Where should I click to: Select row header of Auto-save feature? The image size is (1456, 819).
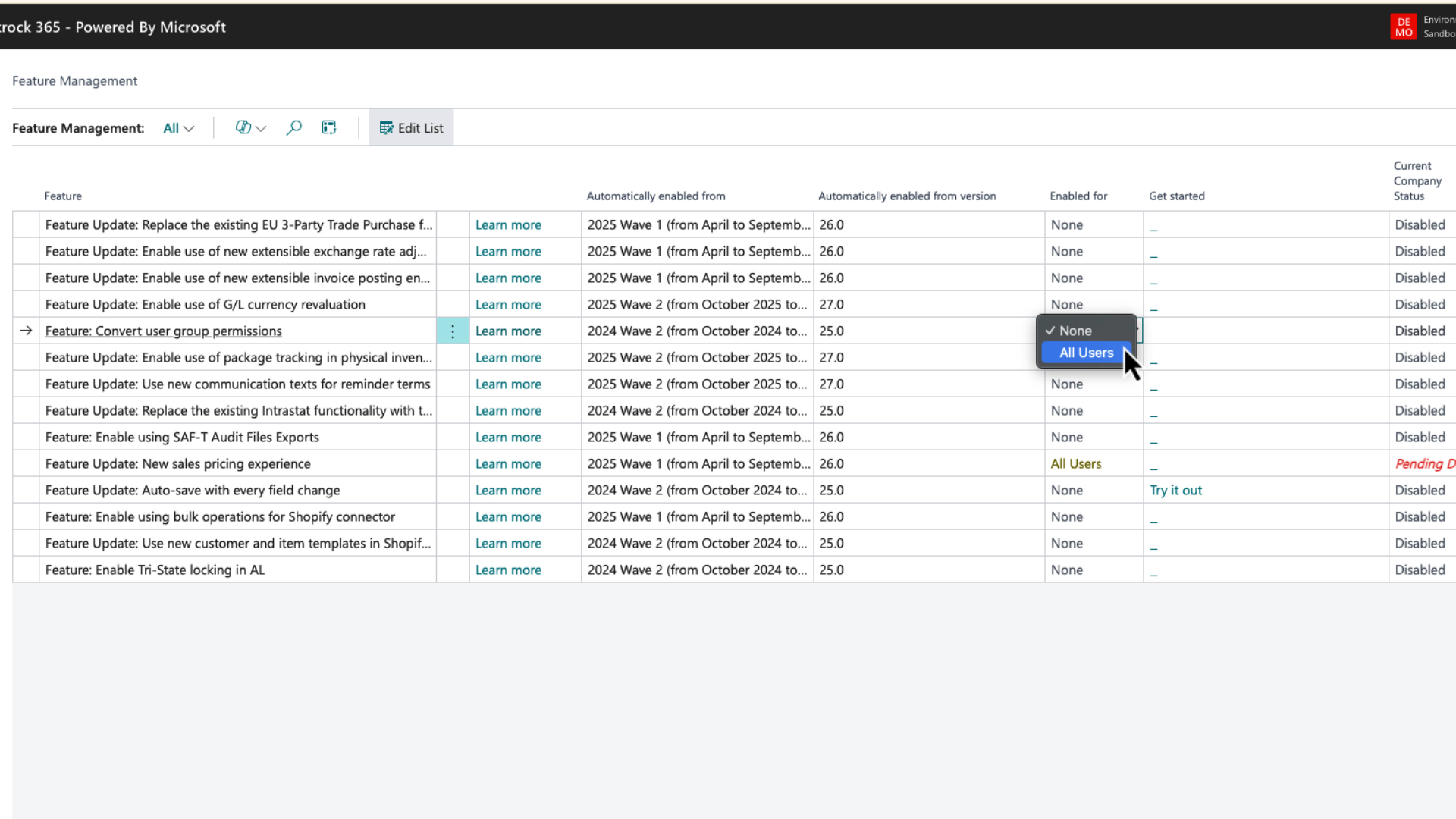(26, 491)
